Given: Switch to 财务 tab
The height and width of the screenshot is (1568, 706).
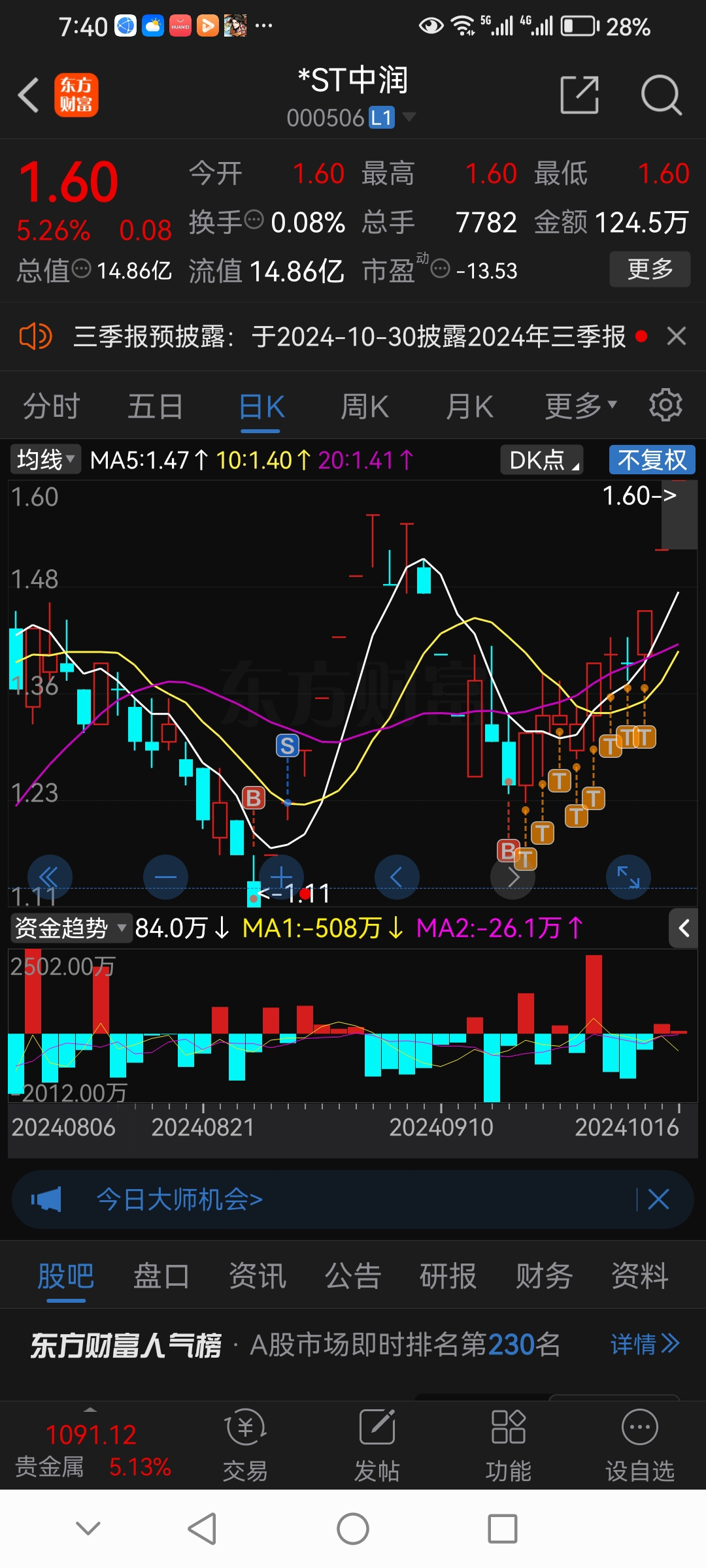Looking at the screenshot, I should (545, 1276).
